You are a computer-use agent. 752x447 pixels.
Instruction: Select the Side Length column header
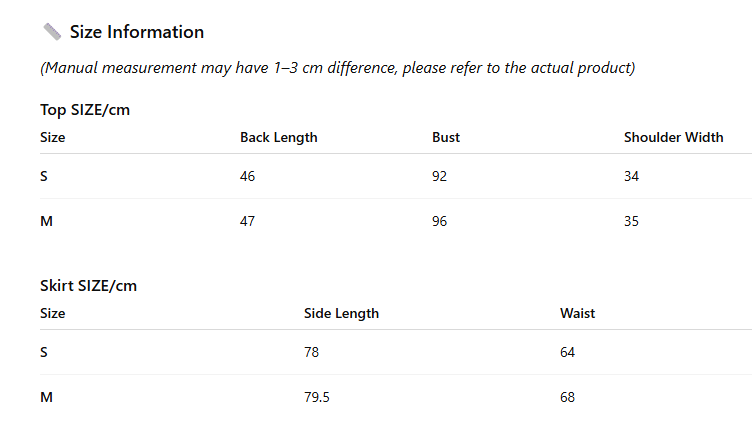pyautogui.click(x=341, y=313)
